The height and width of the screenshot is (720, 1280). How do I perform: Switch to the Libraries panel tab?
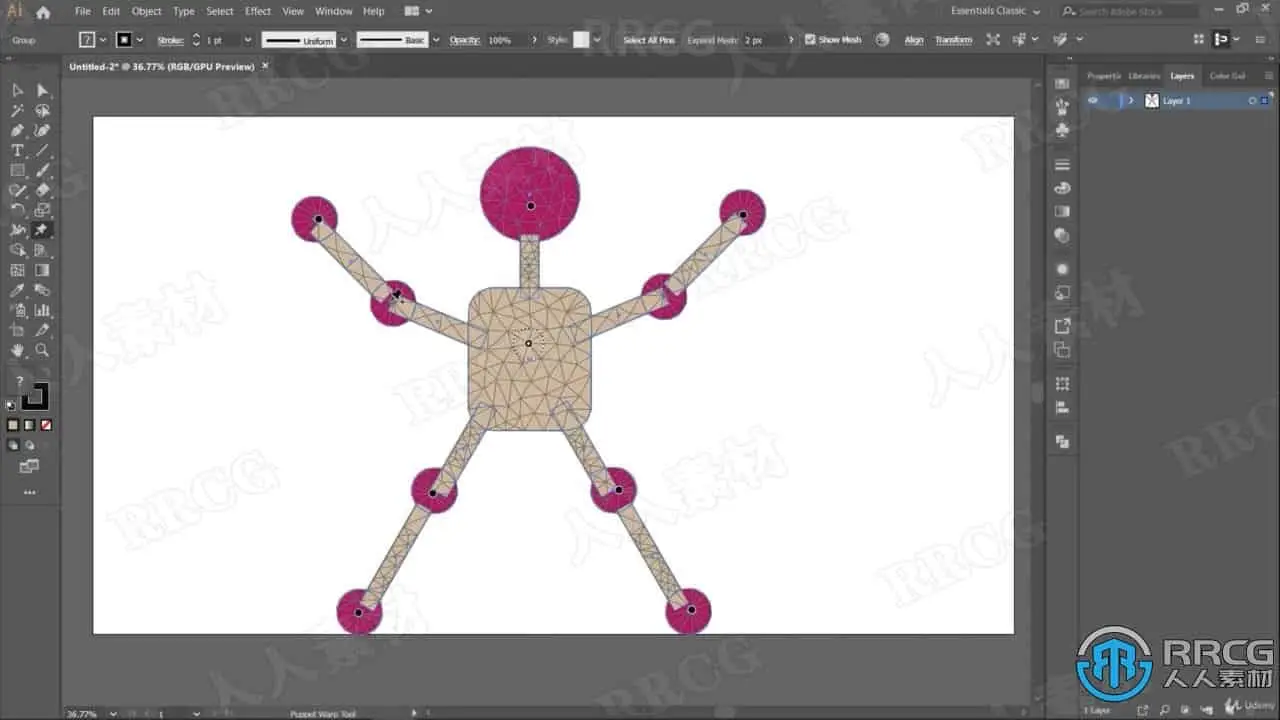pos(1144,76)
